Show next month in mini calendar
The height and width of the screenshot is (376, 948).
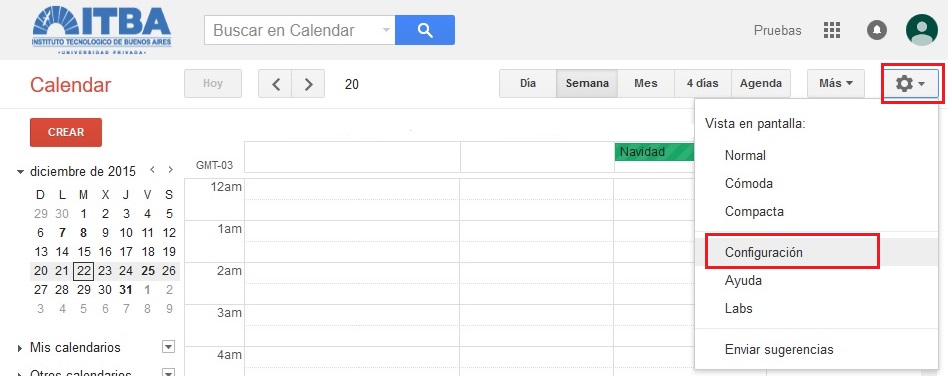[x=171, y=170]
